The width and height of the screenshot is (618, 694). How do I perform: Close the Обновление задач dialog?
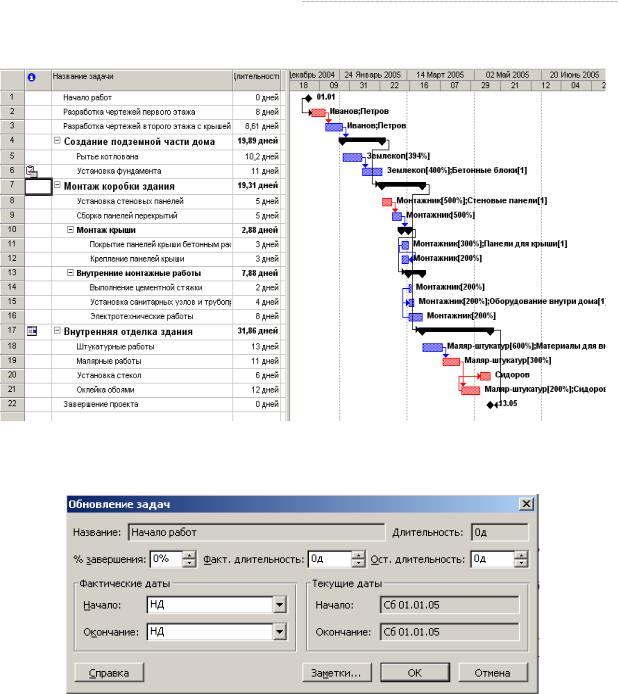coord(526,504)
